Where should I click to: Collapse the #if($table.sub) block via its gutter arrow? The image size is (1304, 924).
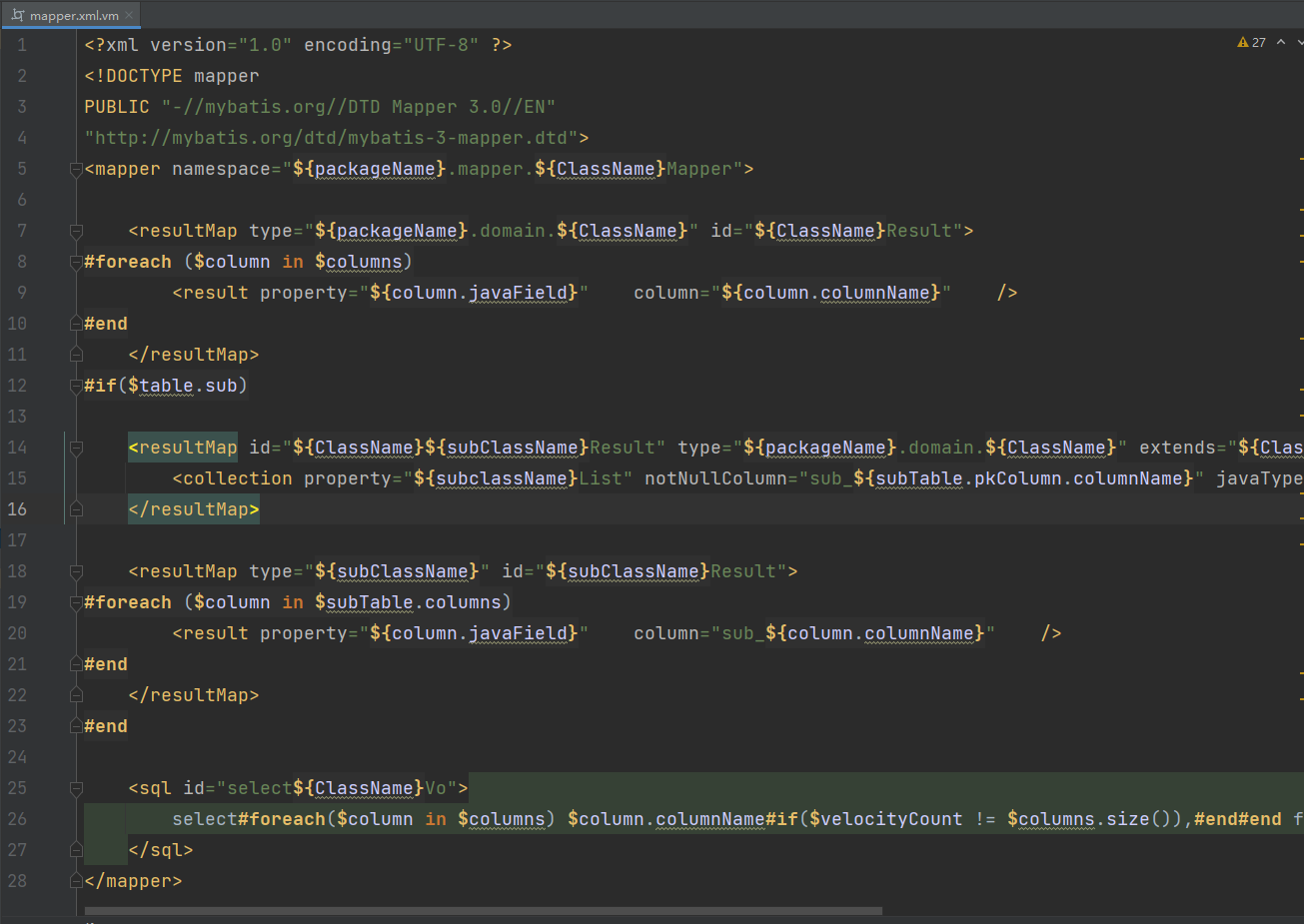pyautogui.click(x=75, y=385)
